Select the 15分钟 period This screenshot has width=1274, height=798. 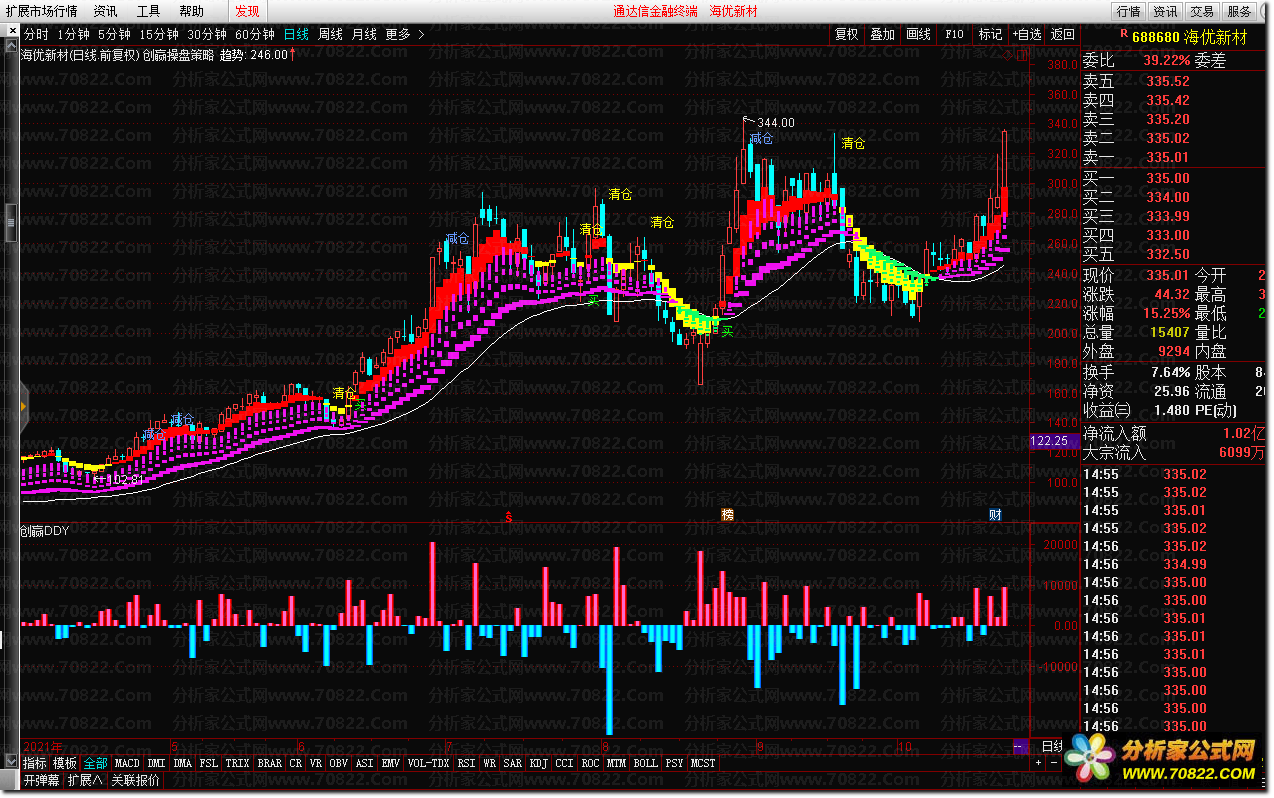click(159, 34)
